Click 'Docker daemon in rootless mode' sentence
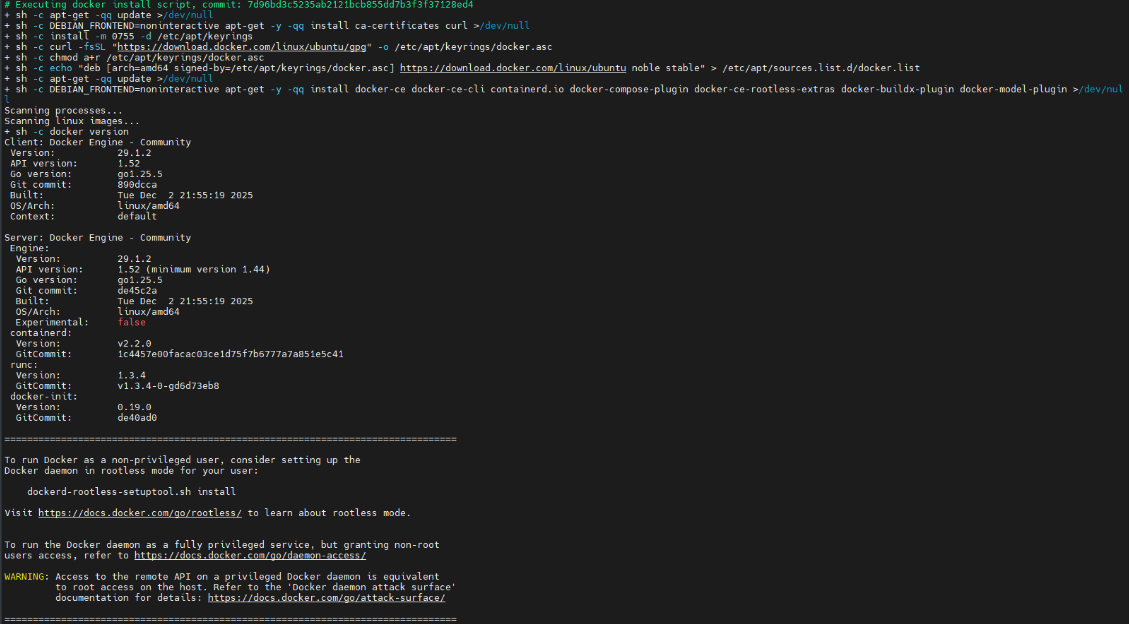Image resolution: width=1129 pixels, height=624 pixels. point(131,471)
